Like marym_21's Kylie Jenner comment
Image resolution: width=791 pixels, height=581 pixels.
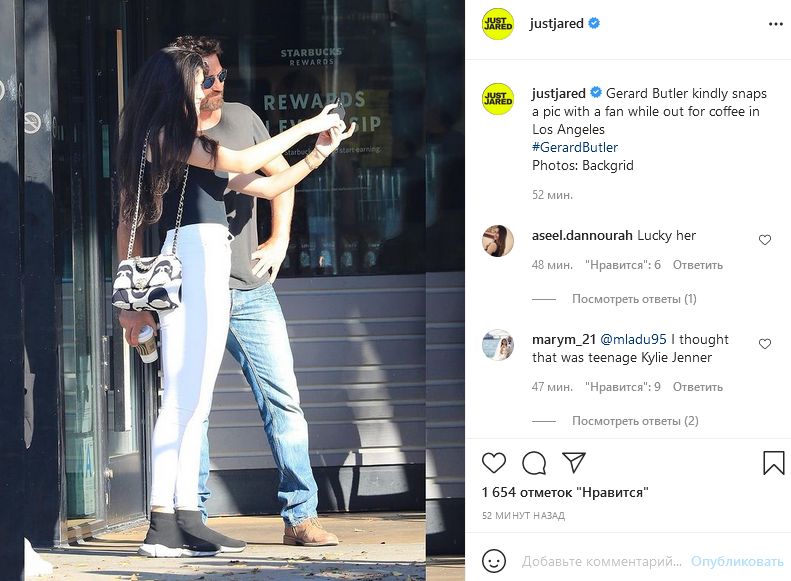coord(765,344)
